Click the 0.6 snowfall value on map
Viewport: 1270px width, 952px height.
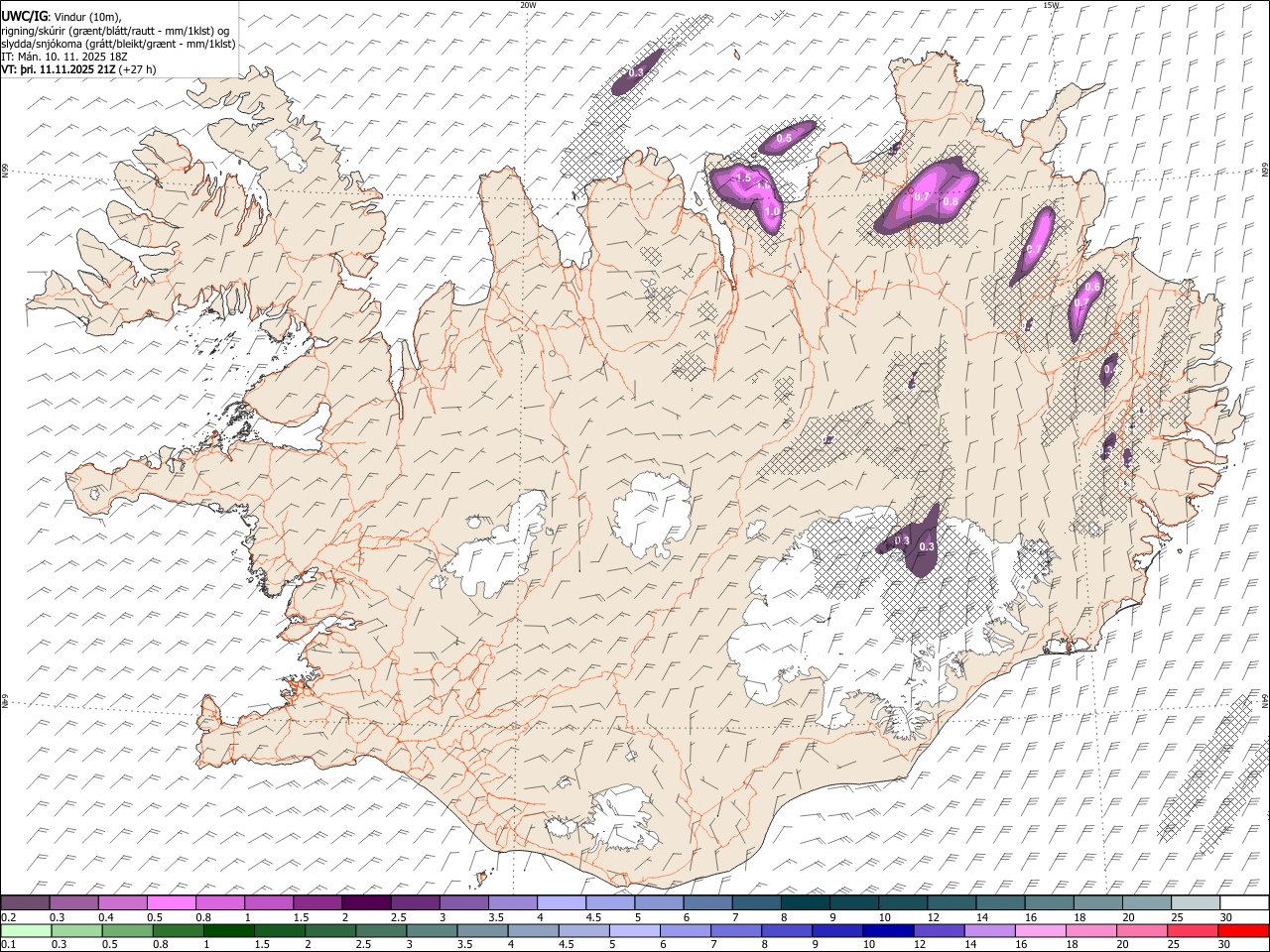[1092, 287]
